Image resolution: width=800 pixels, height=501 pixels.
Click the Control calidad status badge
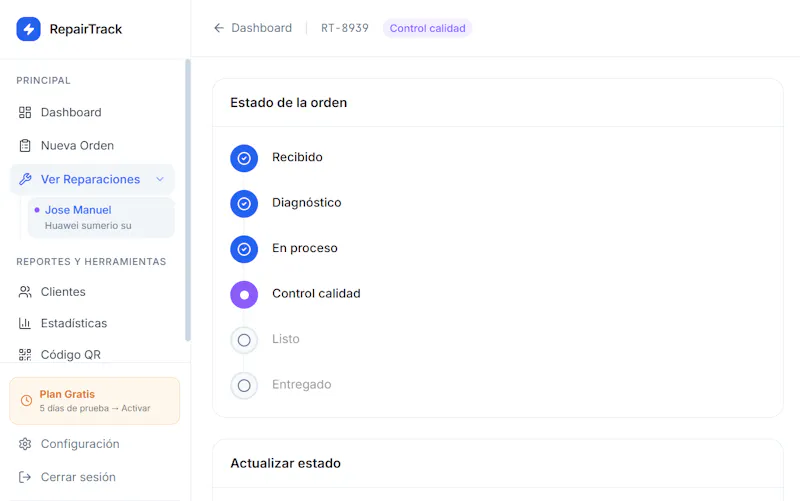(x=428, y=28)
